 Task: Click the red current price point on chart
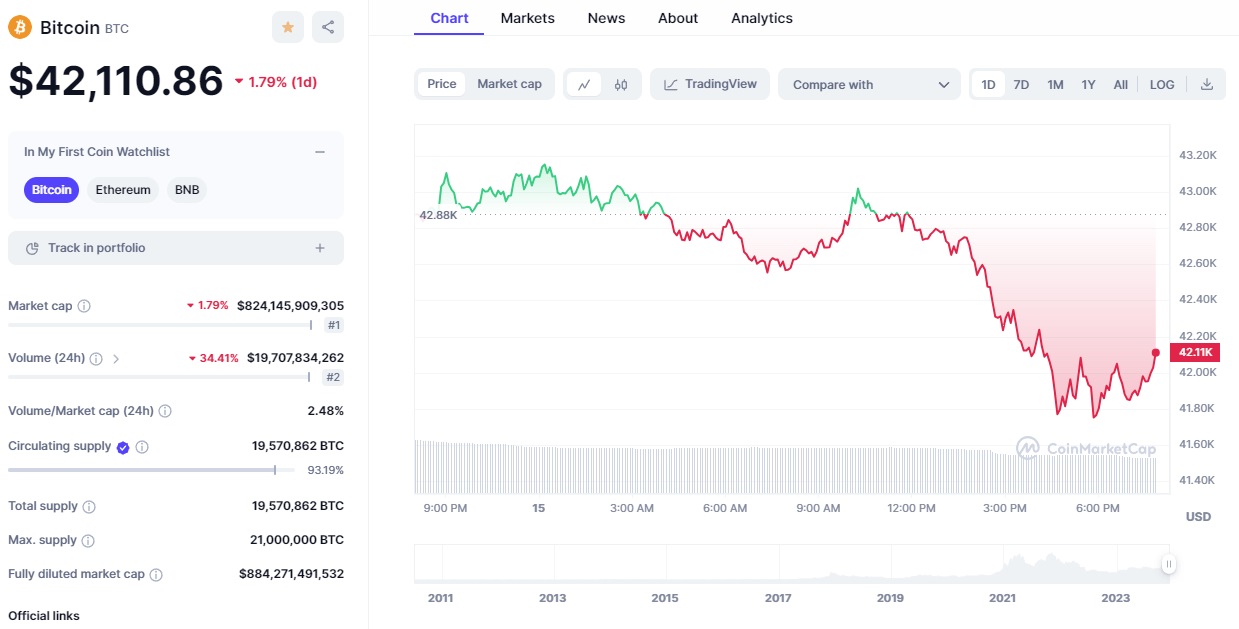tap(1156, 352)
